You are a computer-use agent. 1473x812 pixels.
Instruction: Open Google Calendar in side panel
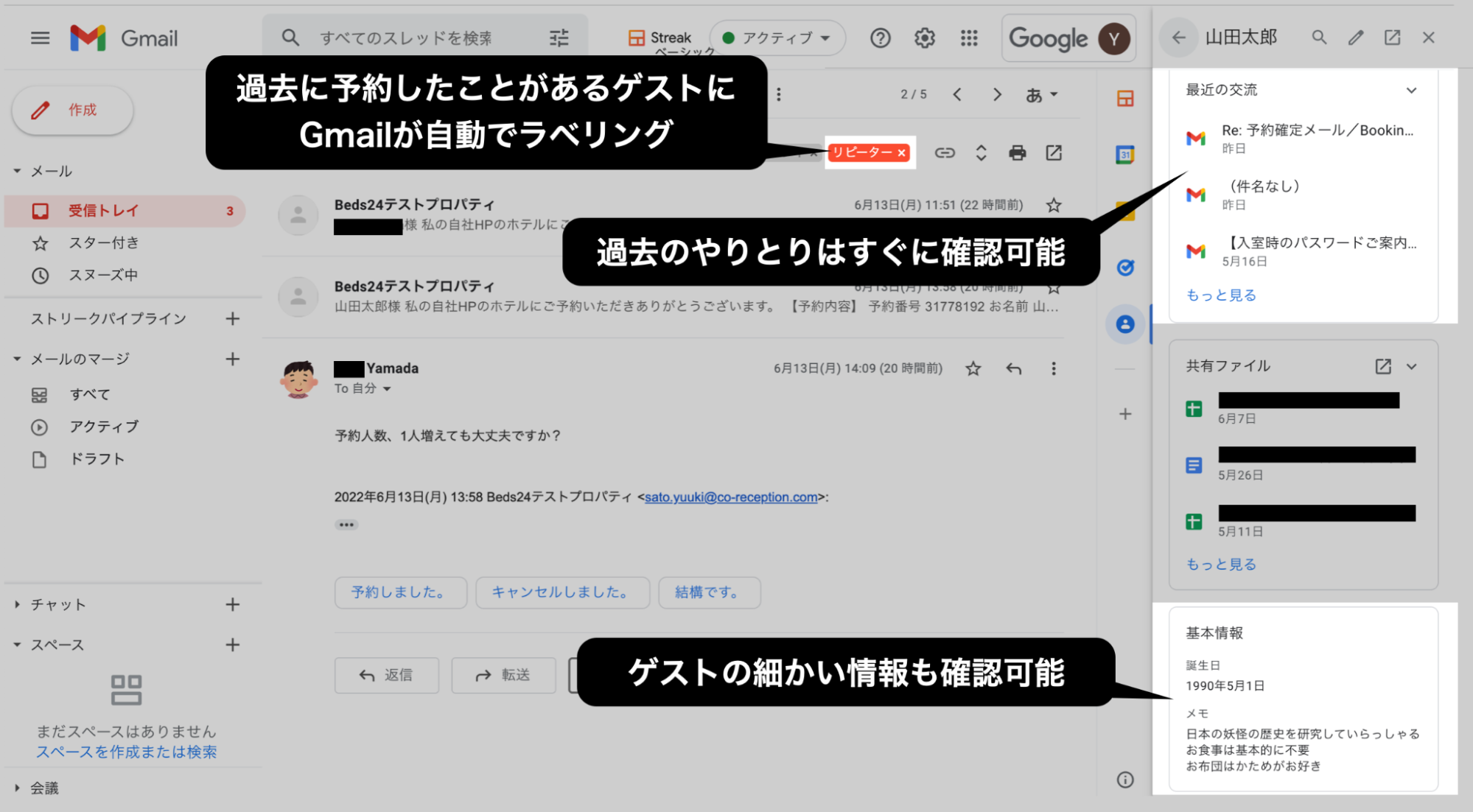click(1124, 155)
